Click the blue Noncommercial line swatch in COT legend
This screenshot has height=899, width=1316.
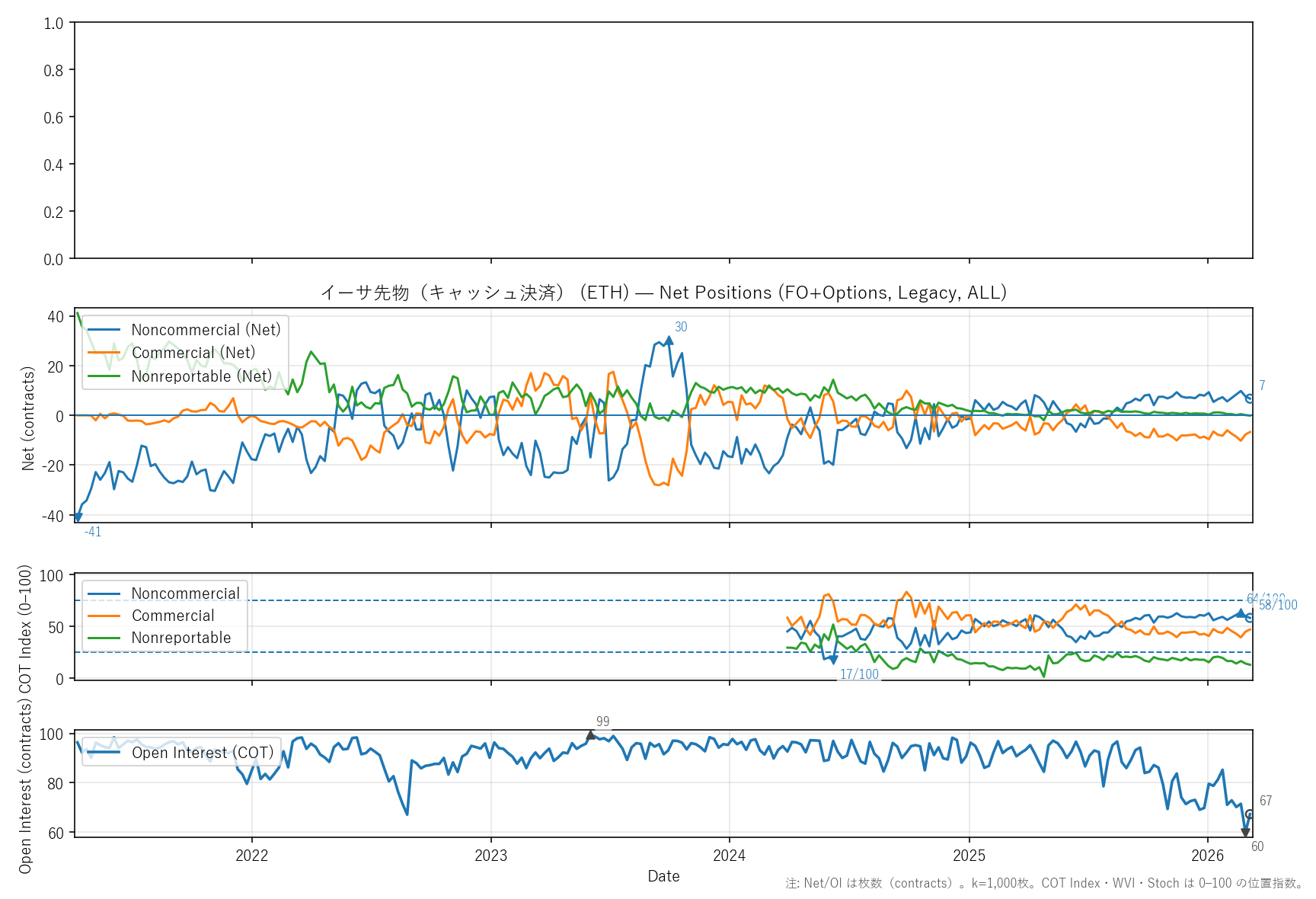[x=104, y=593]
